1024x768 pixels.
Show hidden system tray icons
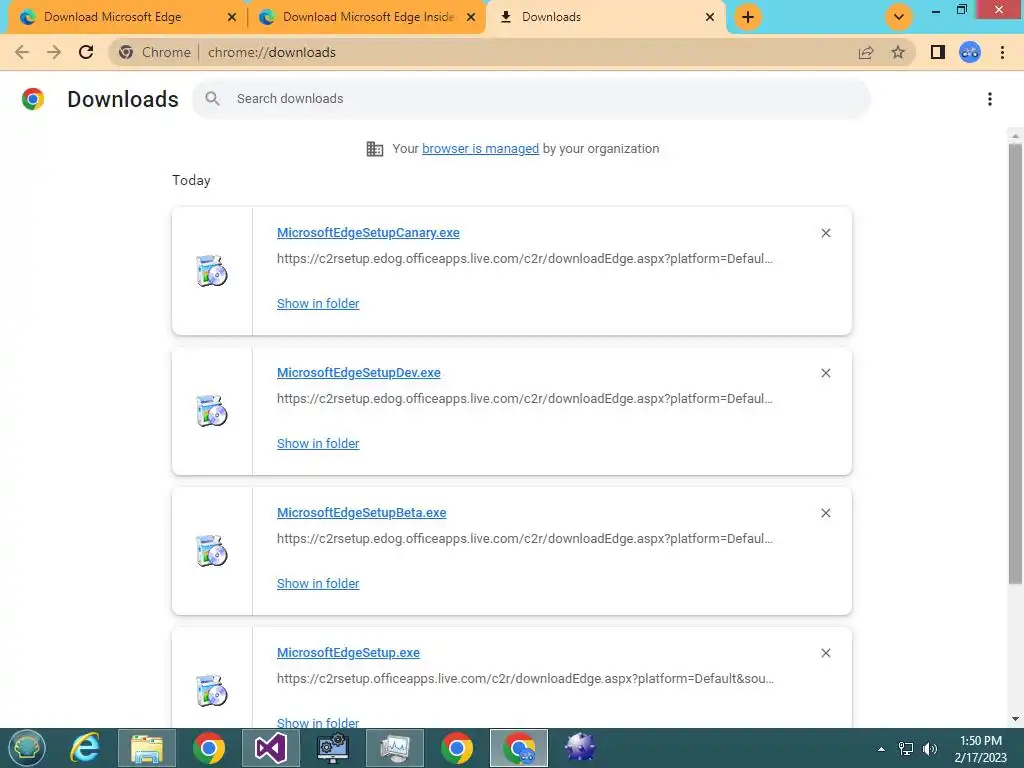click(x=881, y=749)
